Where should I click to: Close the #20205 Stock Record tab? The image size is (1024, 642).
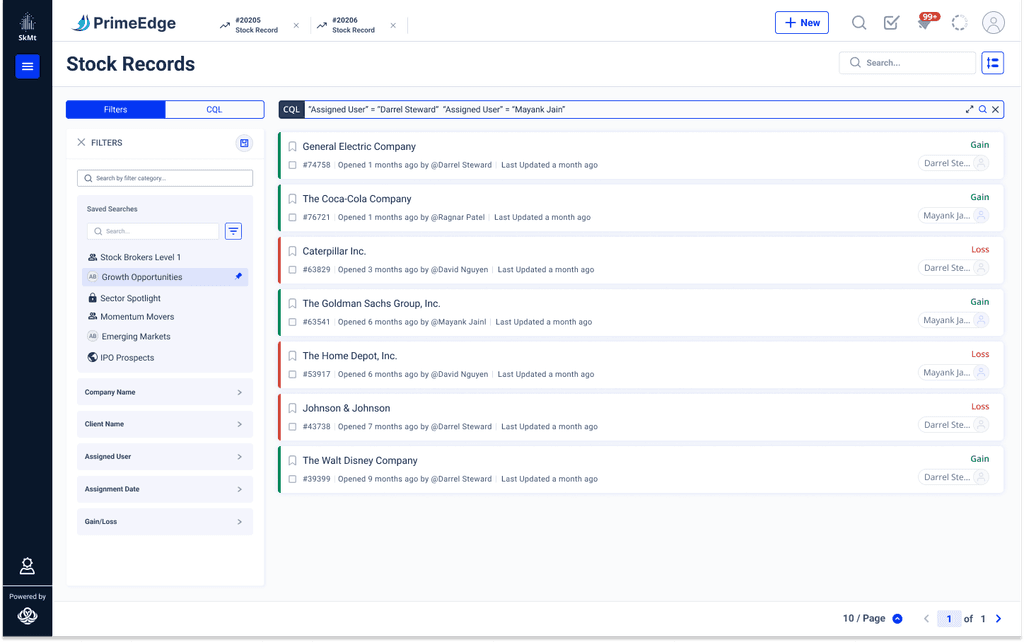(x=296, y=25)
